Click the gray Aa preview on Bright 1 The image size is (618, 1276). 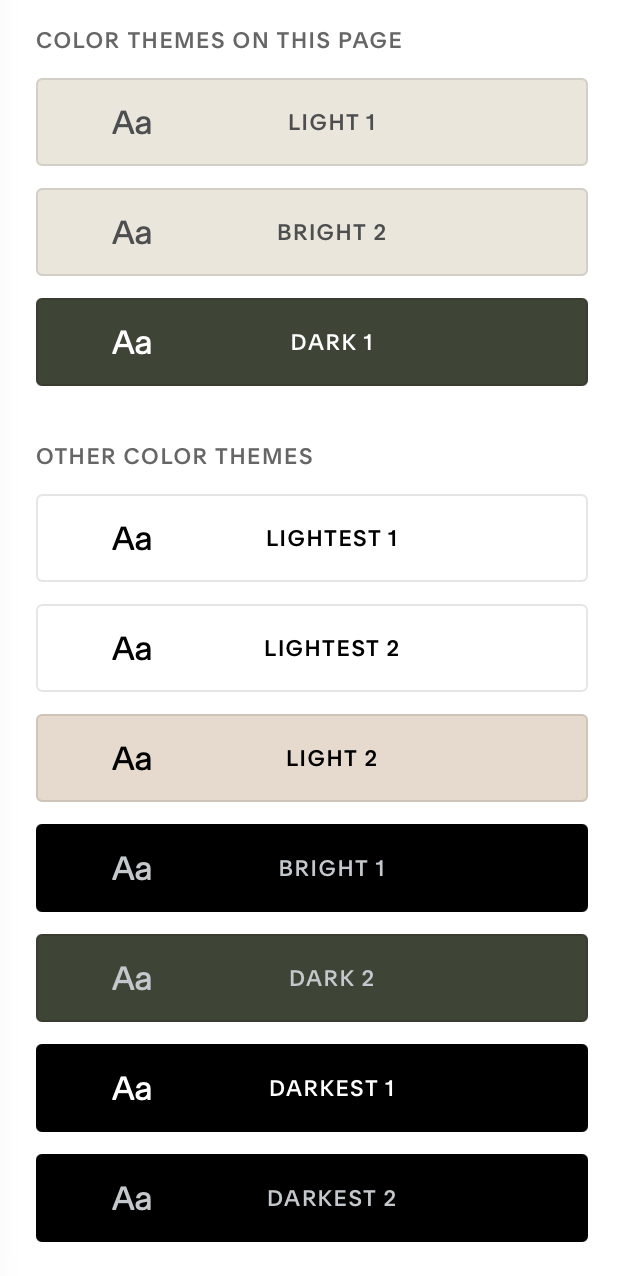[132, 869]
